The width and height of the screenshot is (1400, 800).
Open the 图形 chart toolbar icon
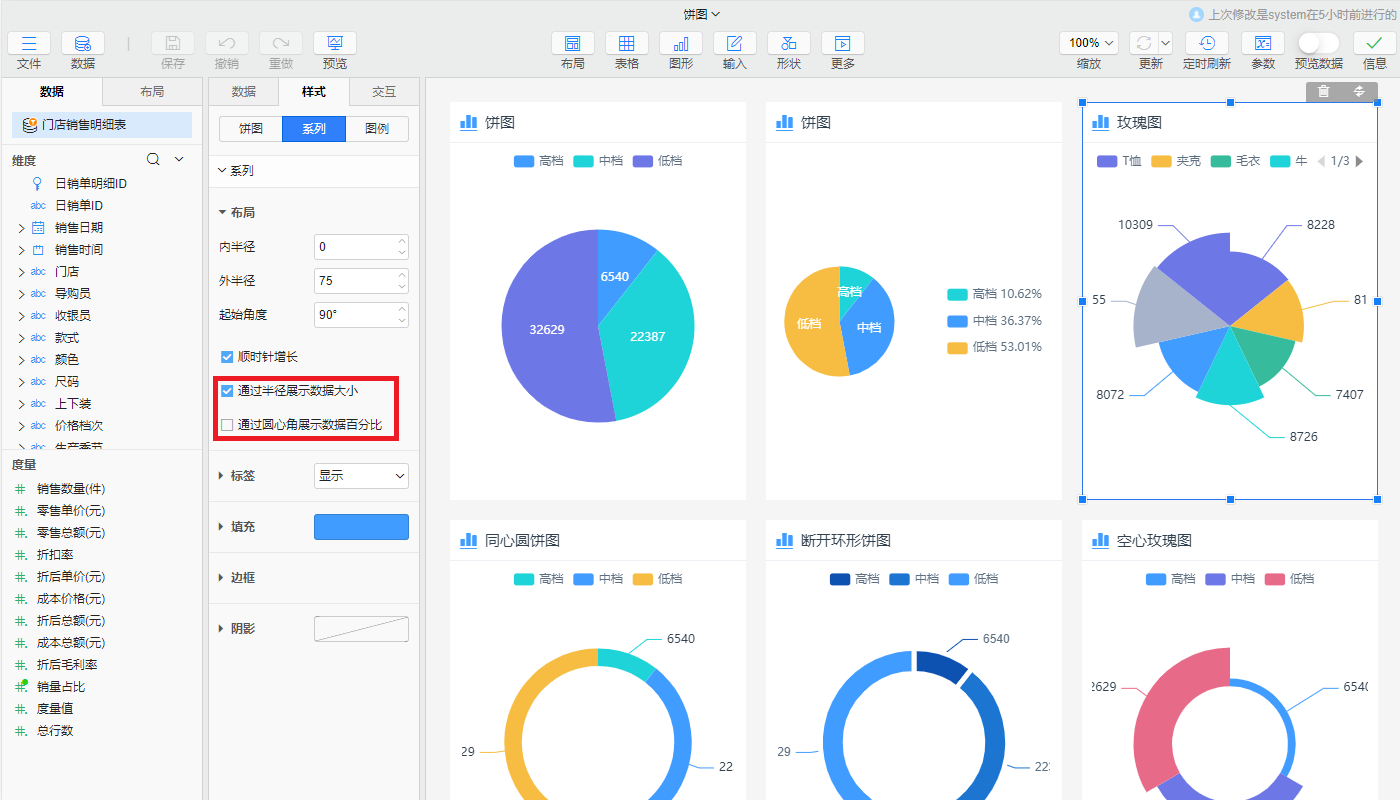coord(681,43)
